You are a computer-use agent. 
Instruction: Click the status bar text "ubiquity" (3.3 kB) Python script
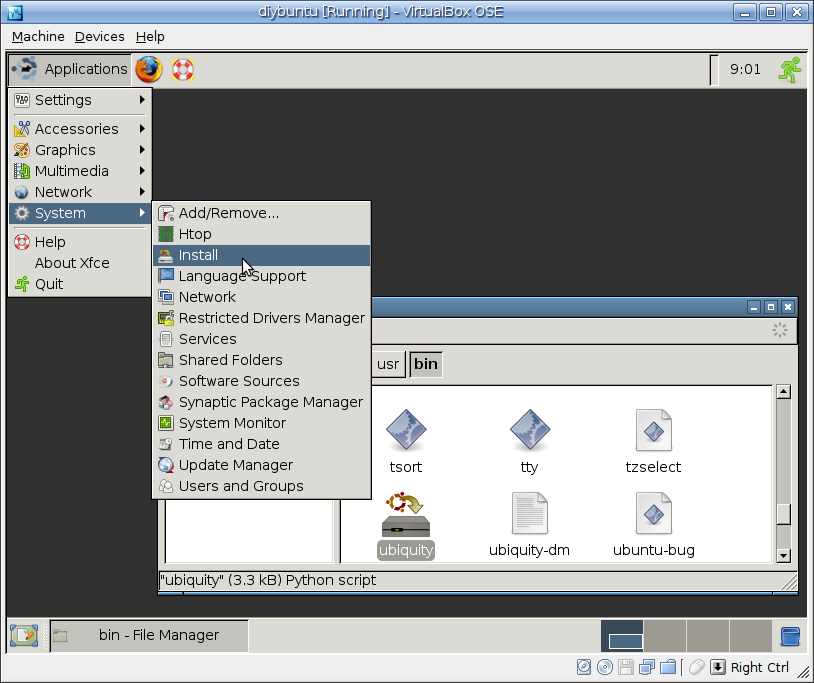[x=268, y=580]
